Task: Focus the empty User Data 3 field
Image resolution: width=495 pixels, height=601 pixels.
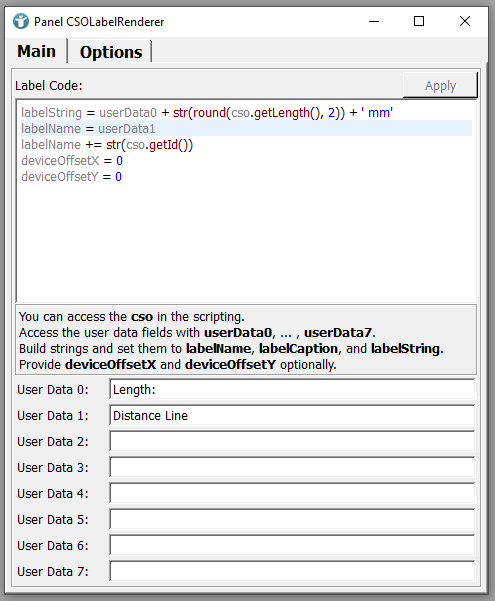Action: click(292, 468)
